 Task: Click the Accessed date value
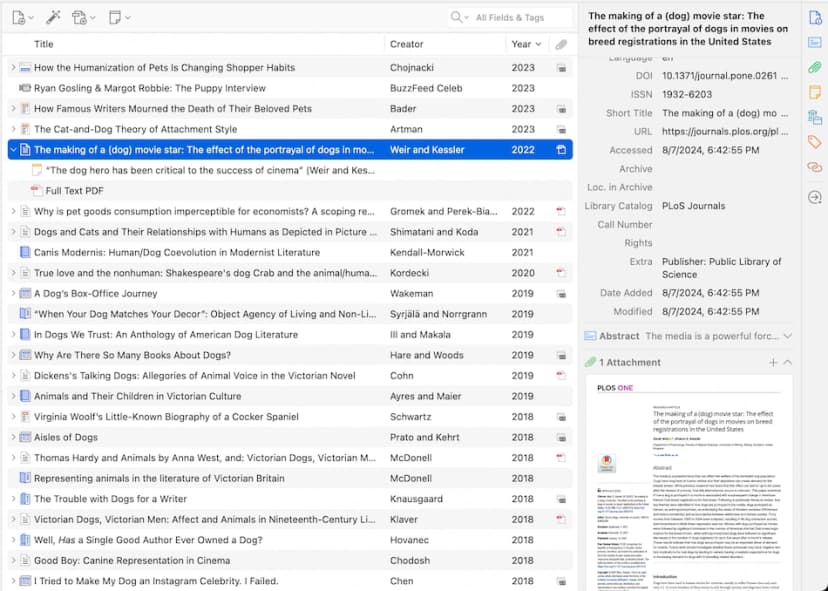click(x=710, y=150)
